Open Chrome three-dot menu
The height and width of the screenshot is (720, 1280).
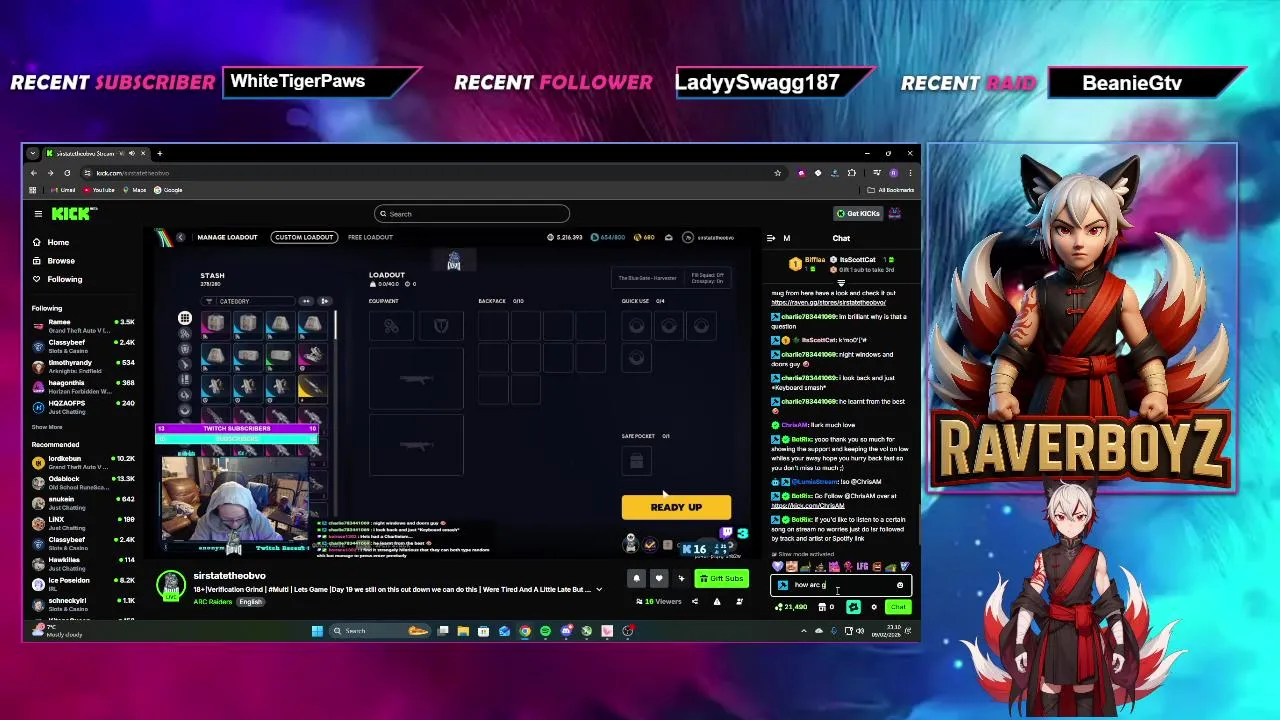coord(909,173)
